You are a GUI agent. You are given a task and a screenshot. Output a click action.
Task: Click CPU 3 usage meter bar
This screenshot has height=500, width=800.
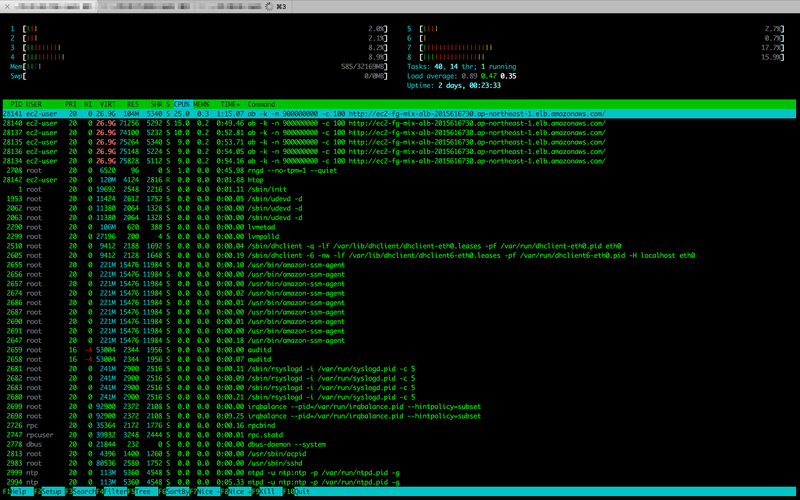[x=205, y=48]
